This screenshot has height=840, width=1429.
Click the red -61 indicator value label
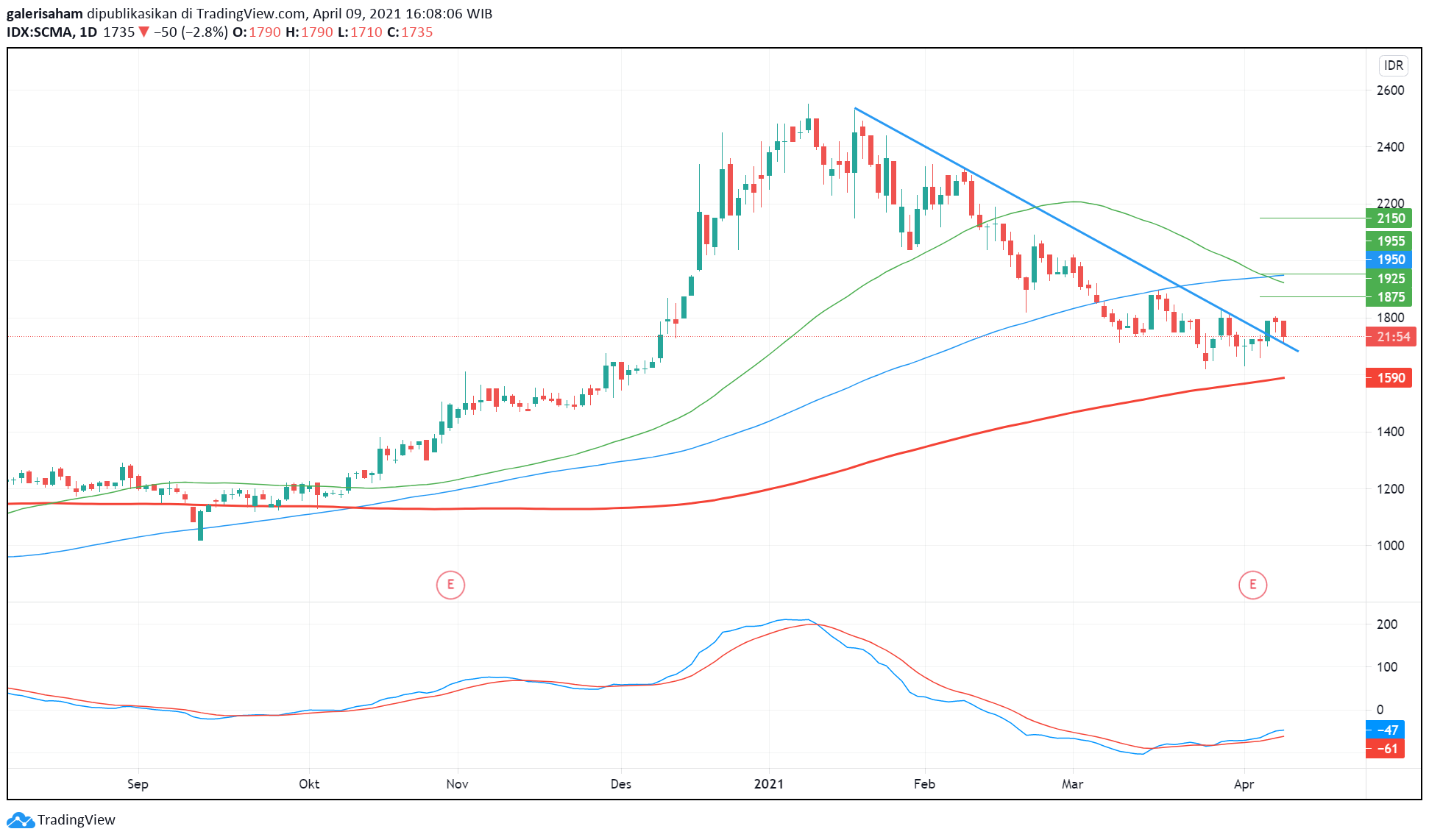tap(1386, 749)
